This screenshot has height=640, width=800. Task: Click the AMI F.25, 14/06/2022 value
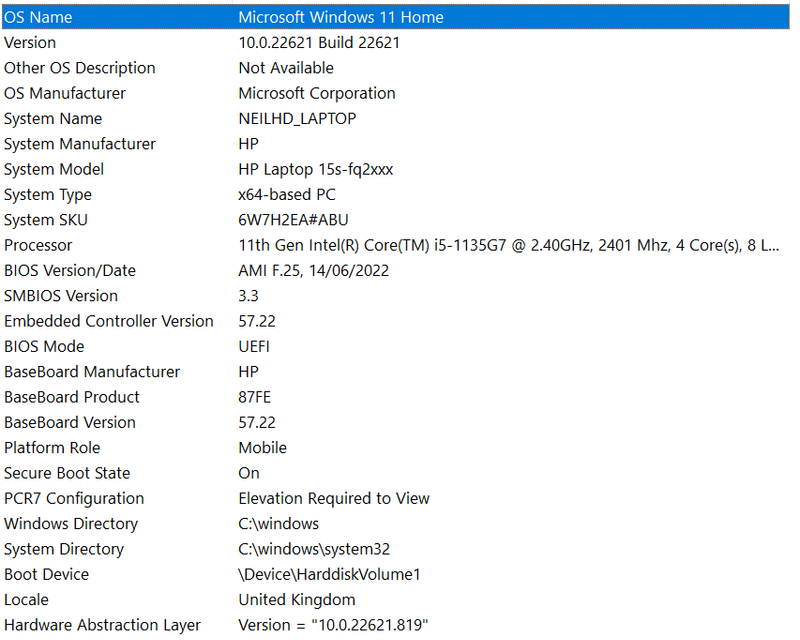[314, 270]
